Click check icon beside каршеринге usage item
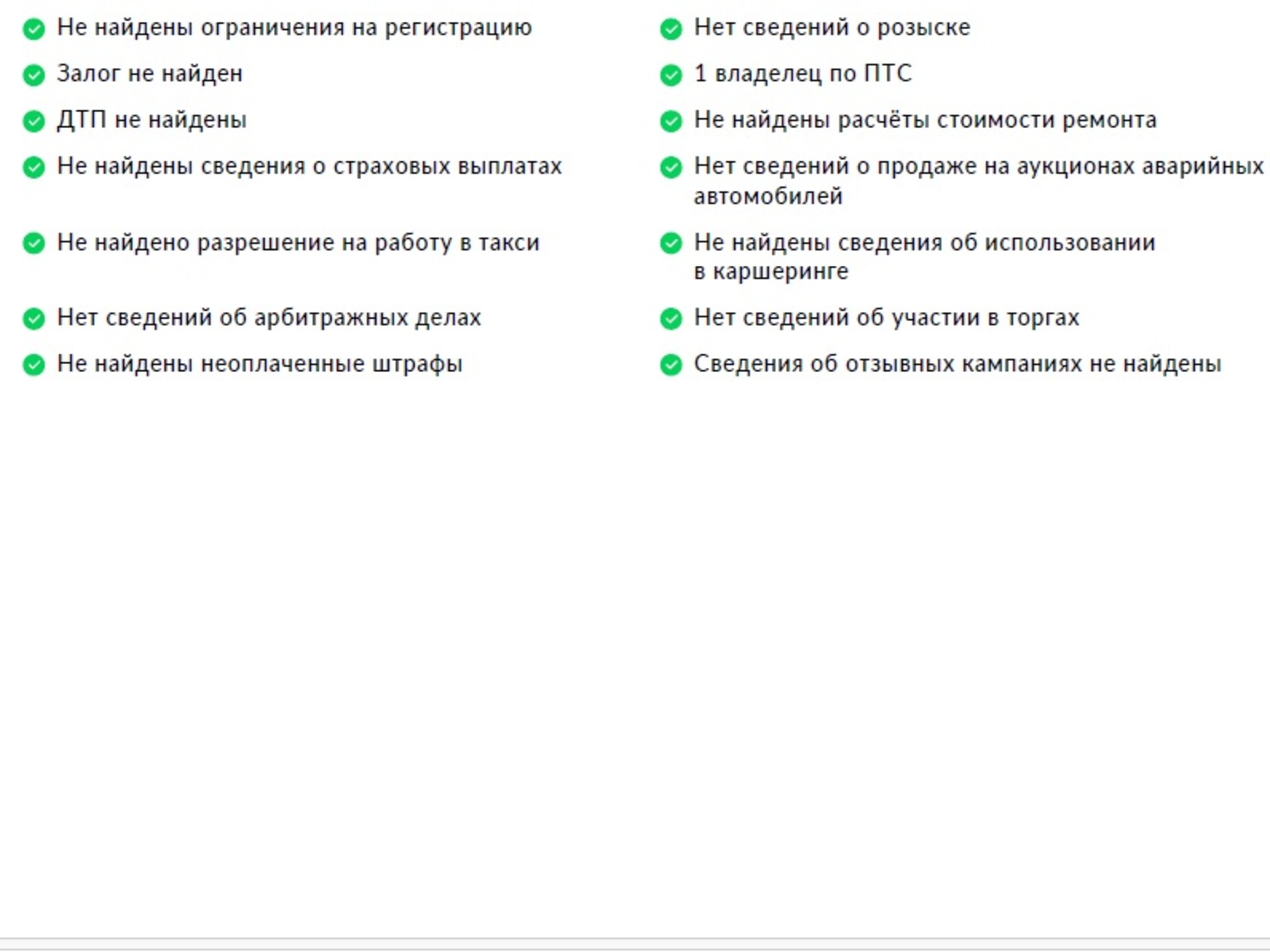 (x=671, y=244)
